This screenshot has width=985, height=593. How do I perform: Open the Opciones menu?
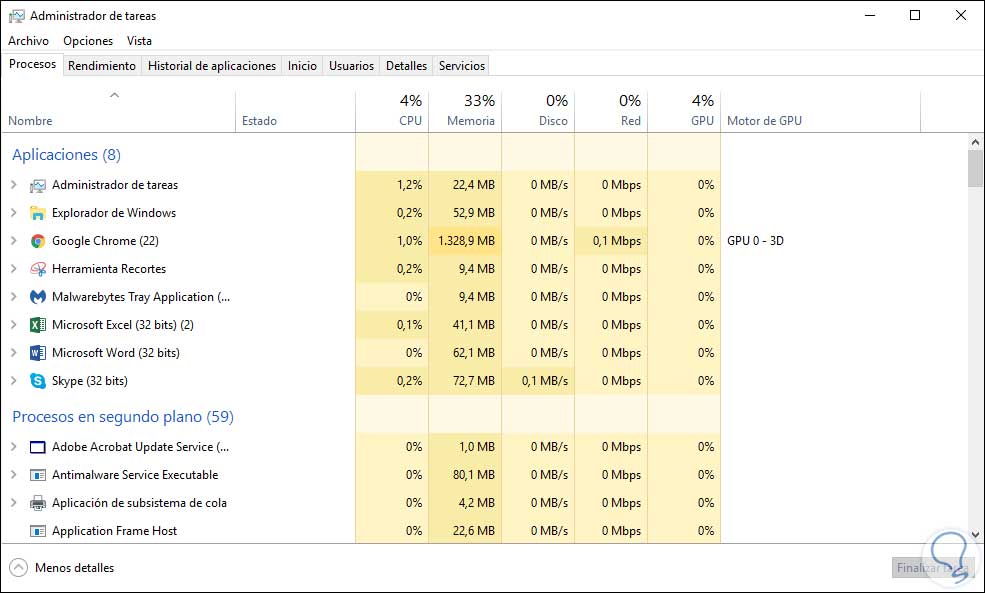(x=88, y=41)
